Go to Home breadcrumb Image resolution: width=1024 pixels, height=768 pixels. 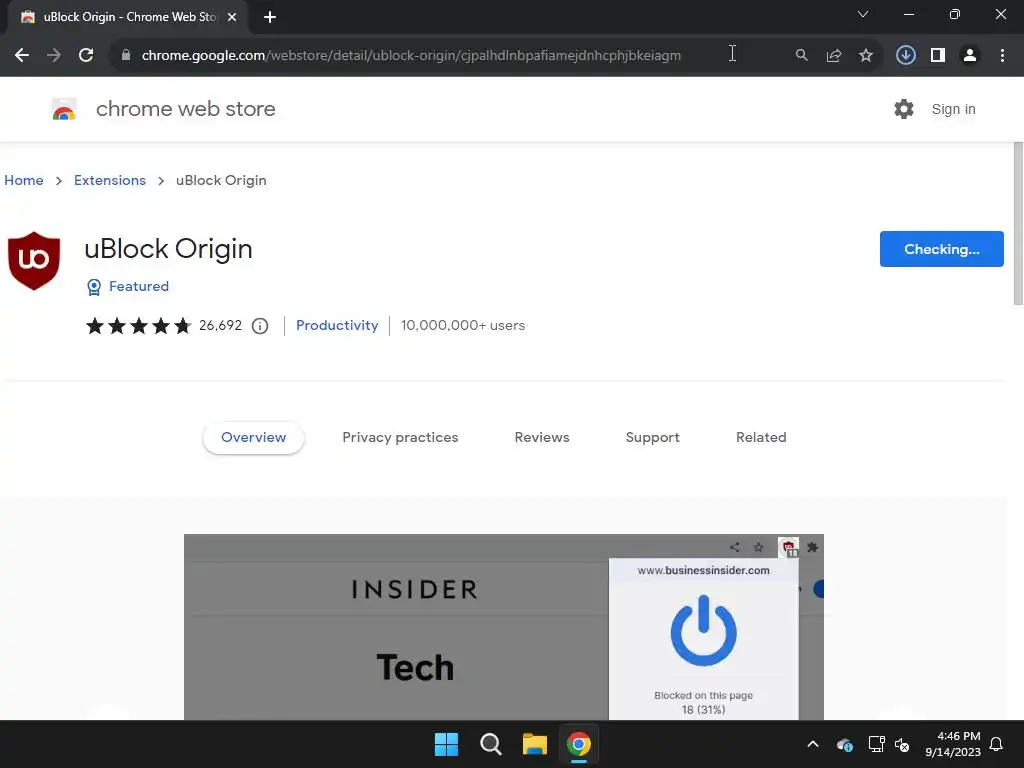(x=24, y=180)
